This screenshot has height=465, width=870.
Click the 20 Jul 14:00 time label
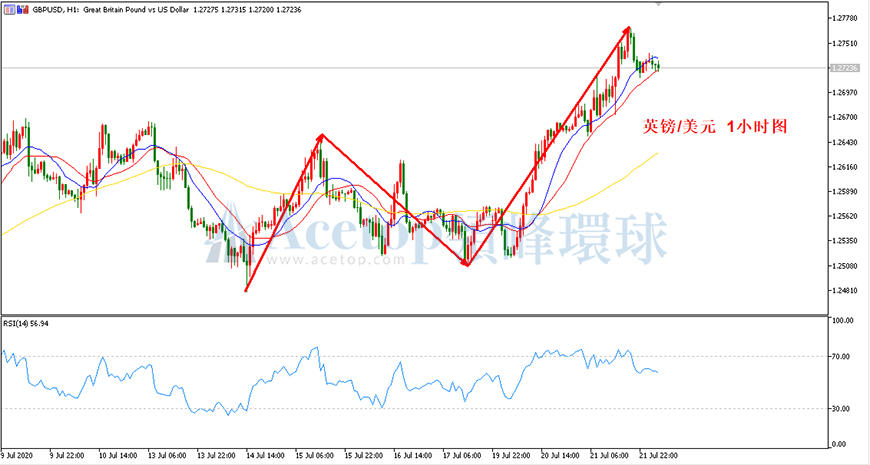[x=560, y=456]
